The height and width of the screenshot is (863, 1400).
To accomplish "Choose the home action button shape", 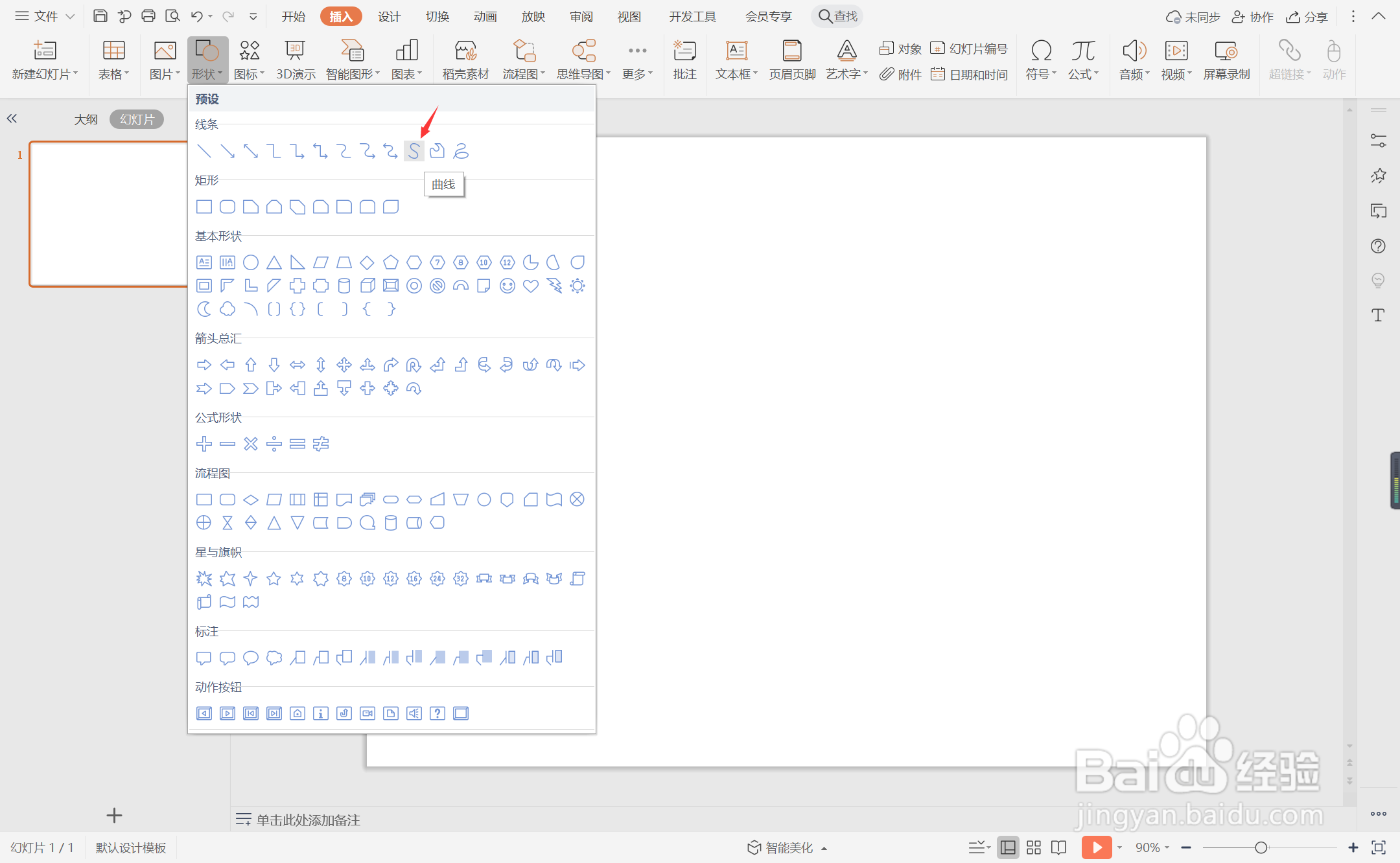I will click(x=297, y=713).
